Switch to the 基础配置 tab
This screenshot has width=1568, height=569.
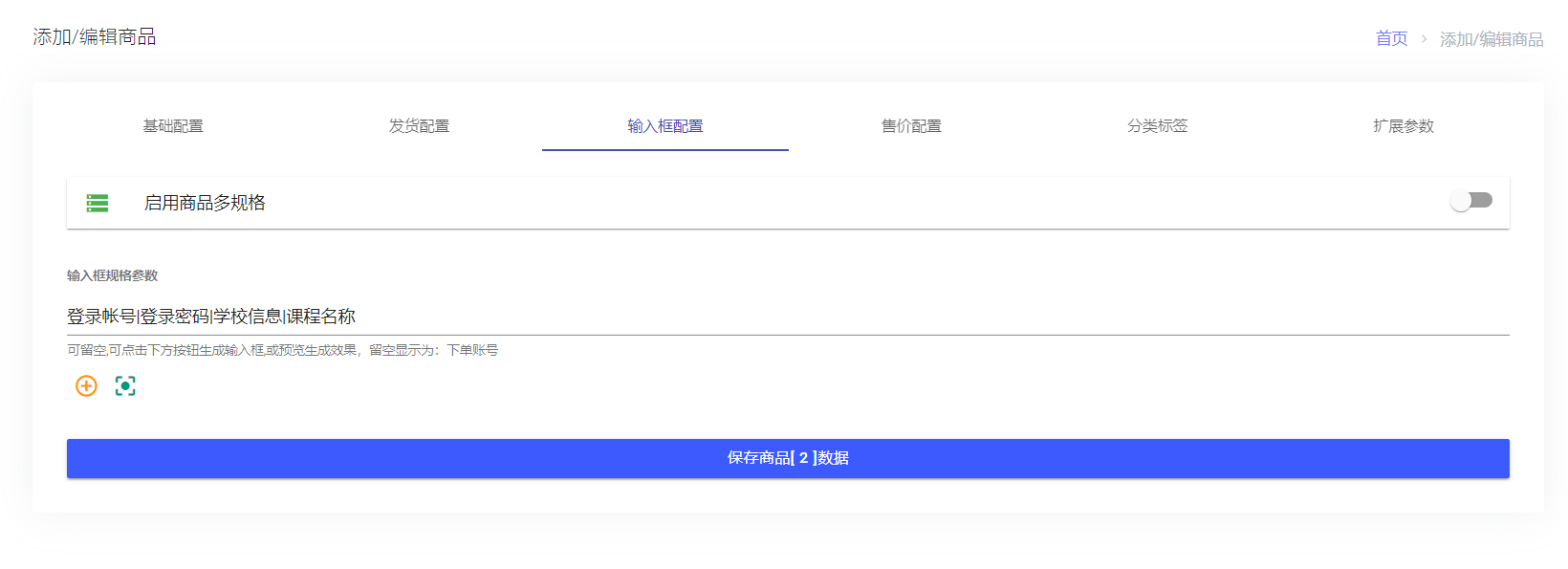click(x=173, y=126)
